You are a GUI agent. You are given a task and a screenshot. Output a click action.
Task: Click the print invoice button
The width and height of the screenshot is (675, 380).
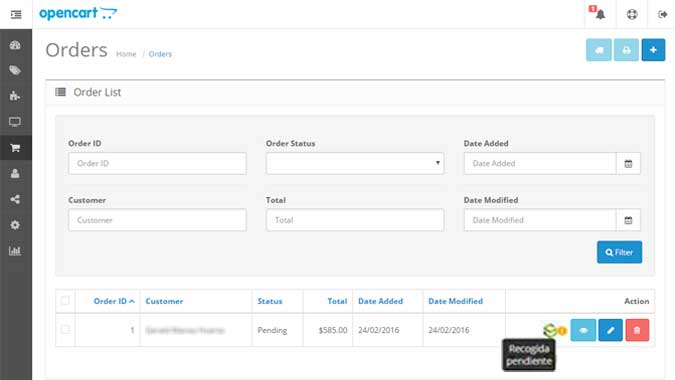(x=626, y=50)
